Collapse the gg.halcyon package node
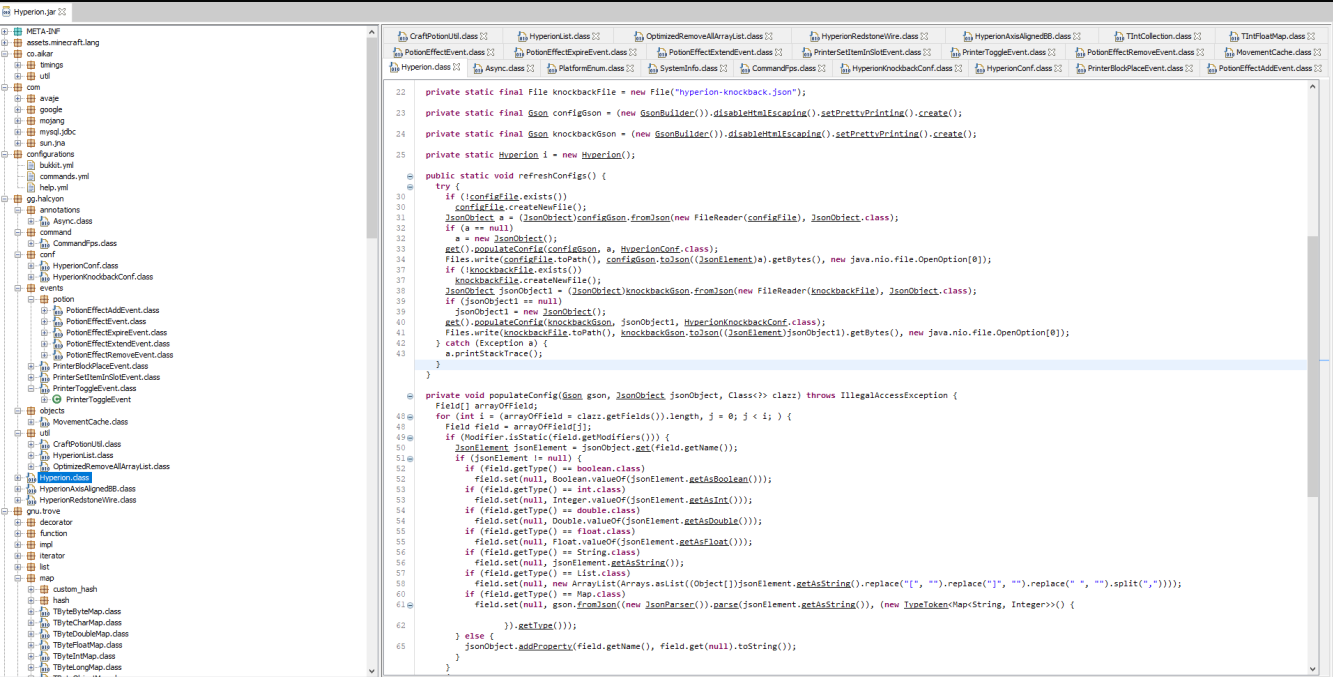The height and width of the screenshot is (677, 1333). pyautogui.click(x=5, y=199)
